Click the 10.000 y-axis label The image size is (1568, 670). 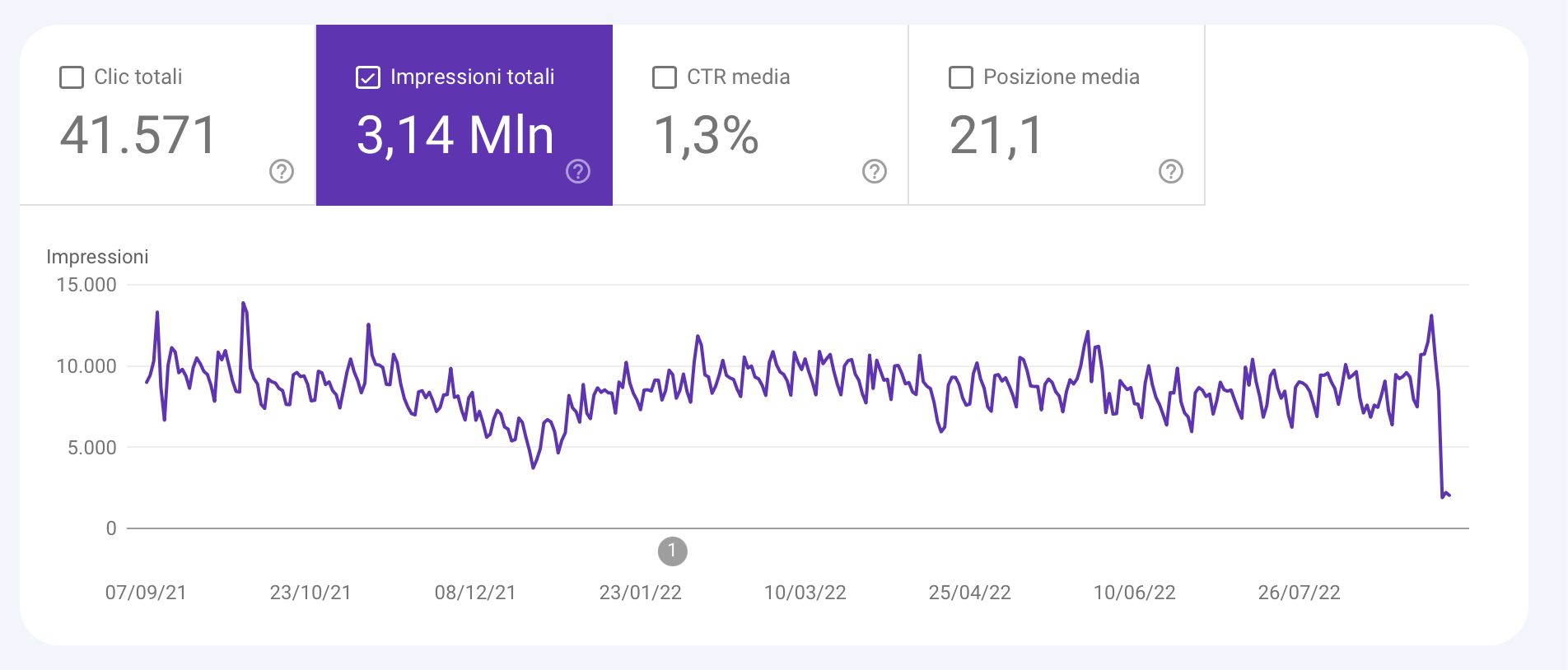(86, 366)
